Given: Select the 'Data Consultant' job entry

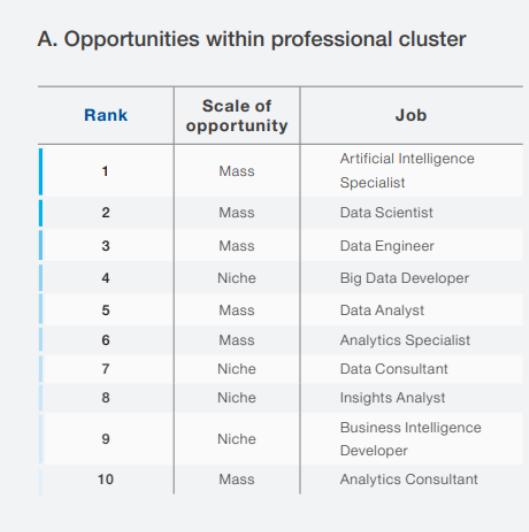Looking at the screenshot, I should [394, 369].
